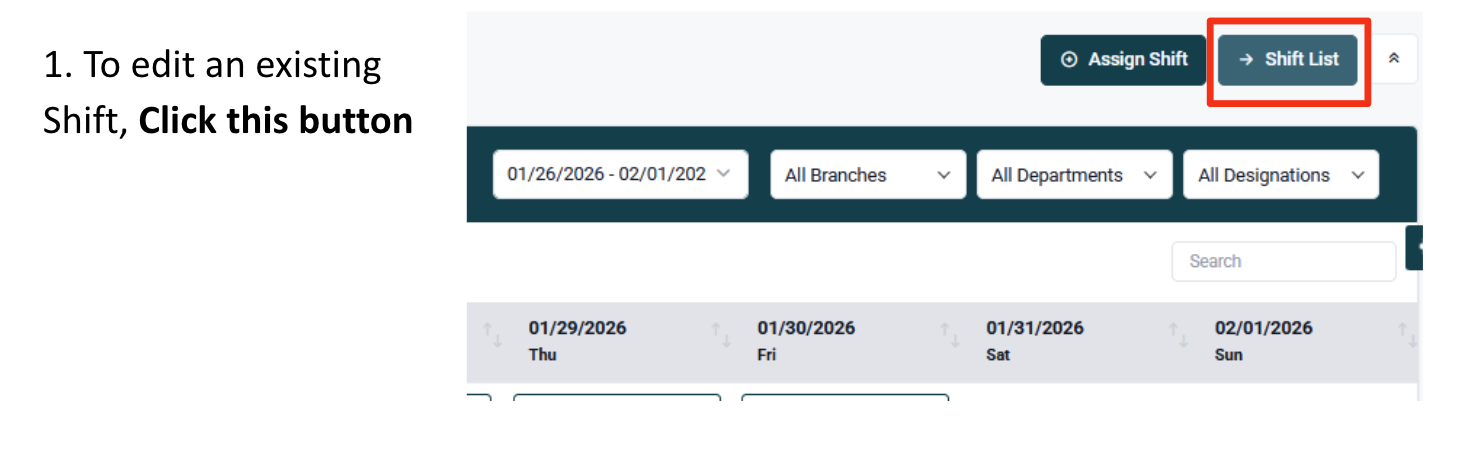Click sort arrows right of 01/29/2026 Thu header
1464x466 pixels.
point(720,336)
